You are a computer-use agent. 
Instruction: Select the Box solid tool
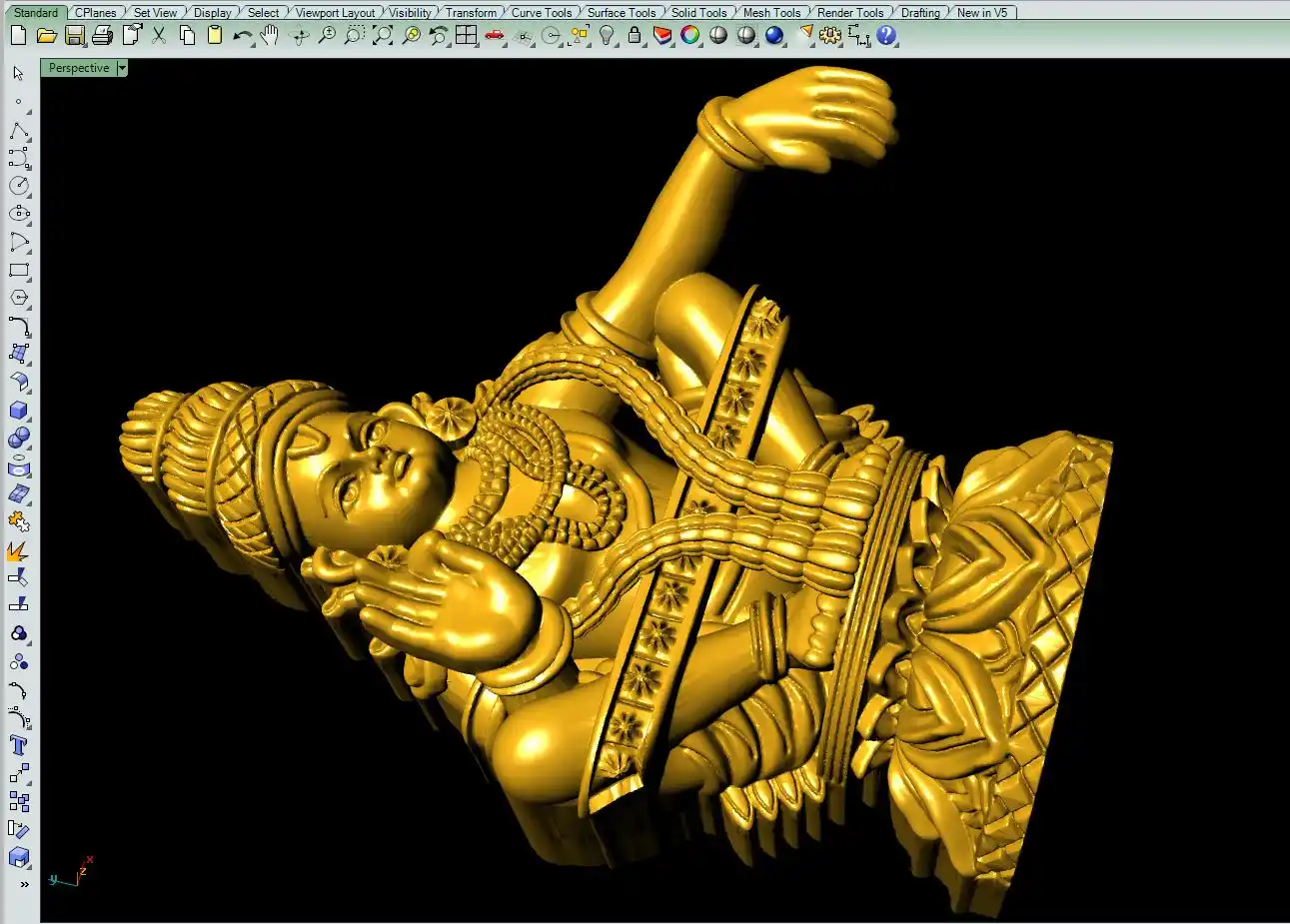[19, 411]
